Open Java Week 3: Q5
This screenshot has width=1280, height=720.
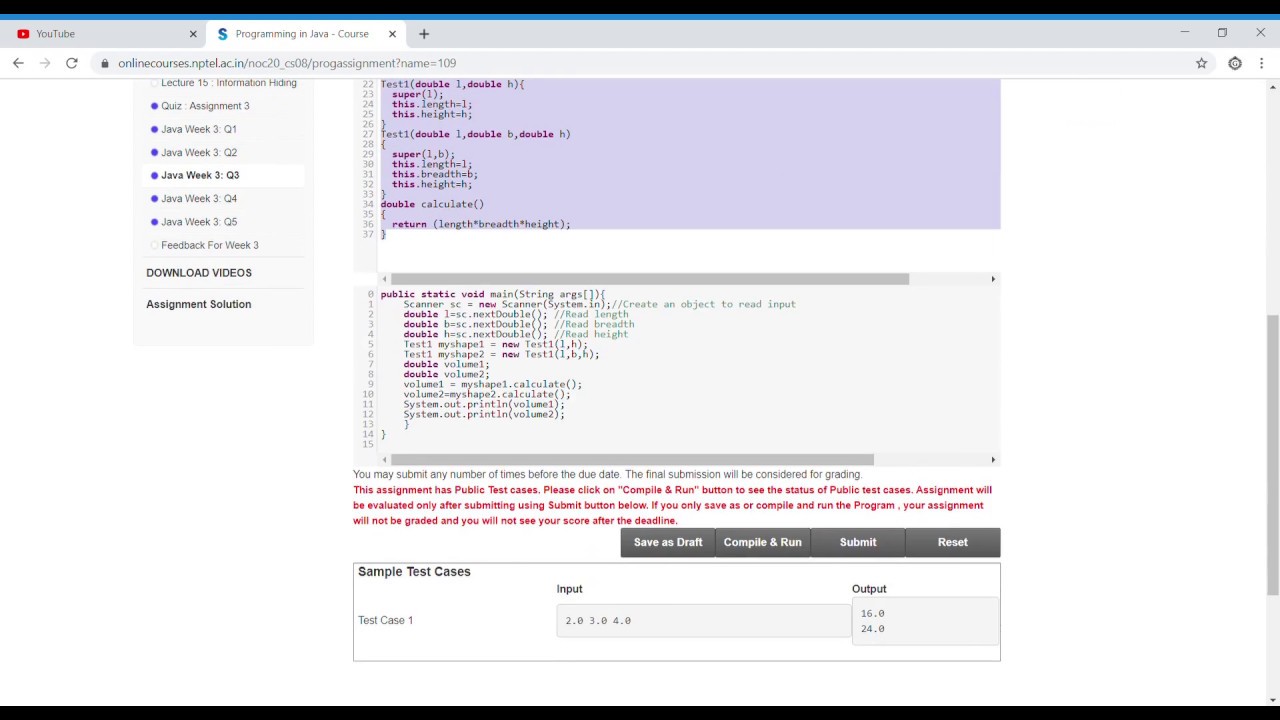coord(199,222)
